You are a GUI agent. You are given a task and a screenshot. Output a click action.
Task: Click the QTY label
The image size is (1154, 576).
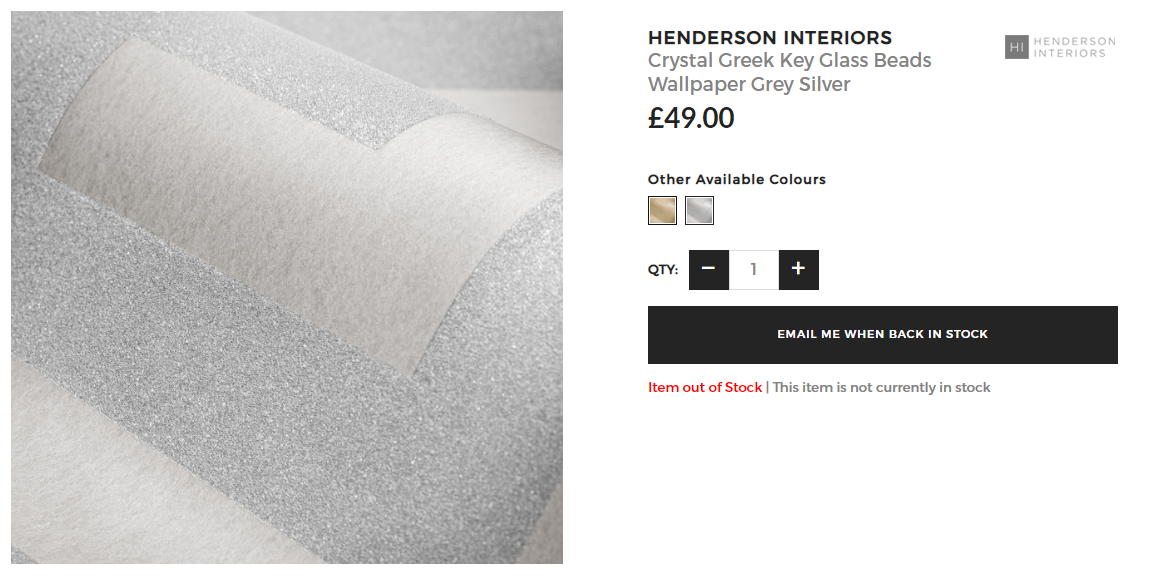[663, 270]
